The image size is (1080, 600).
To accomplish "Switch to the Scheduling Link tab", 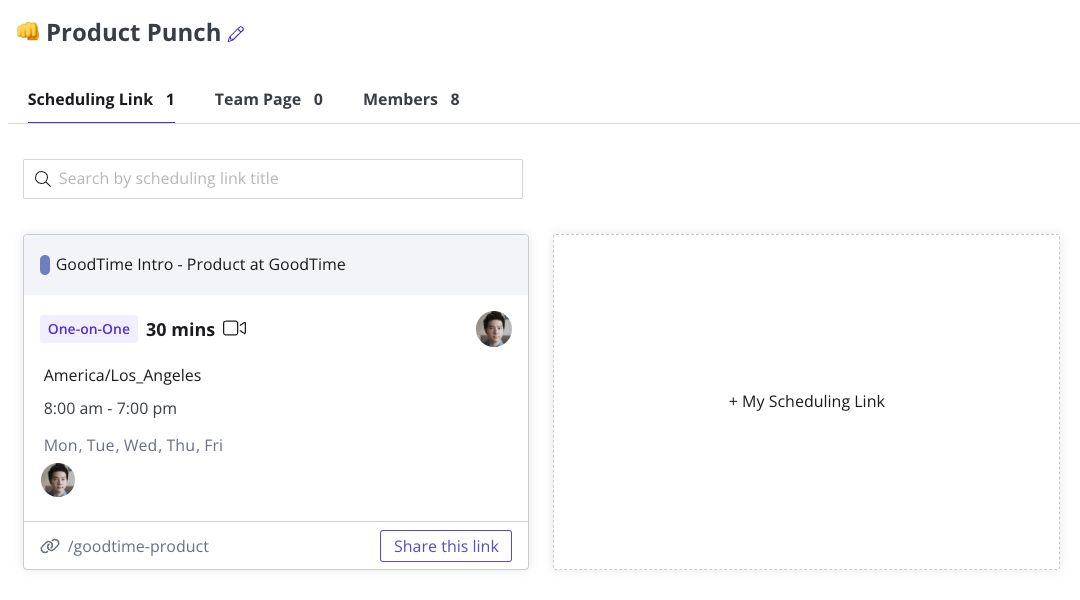I will click(101, 100).
